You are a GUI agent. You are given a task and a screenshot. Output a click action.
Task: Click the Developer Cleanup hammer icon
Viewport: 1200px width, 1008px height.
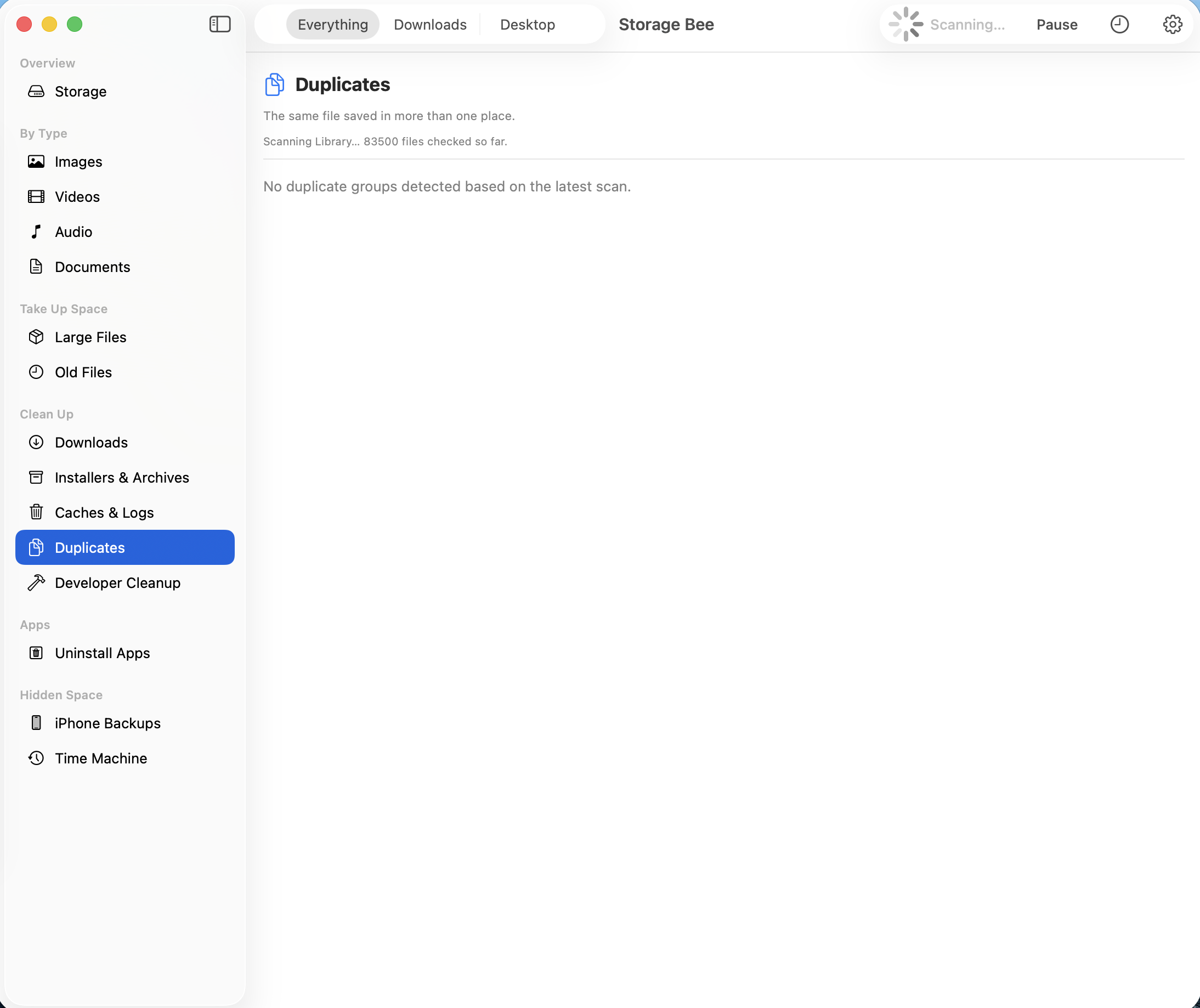36,582
